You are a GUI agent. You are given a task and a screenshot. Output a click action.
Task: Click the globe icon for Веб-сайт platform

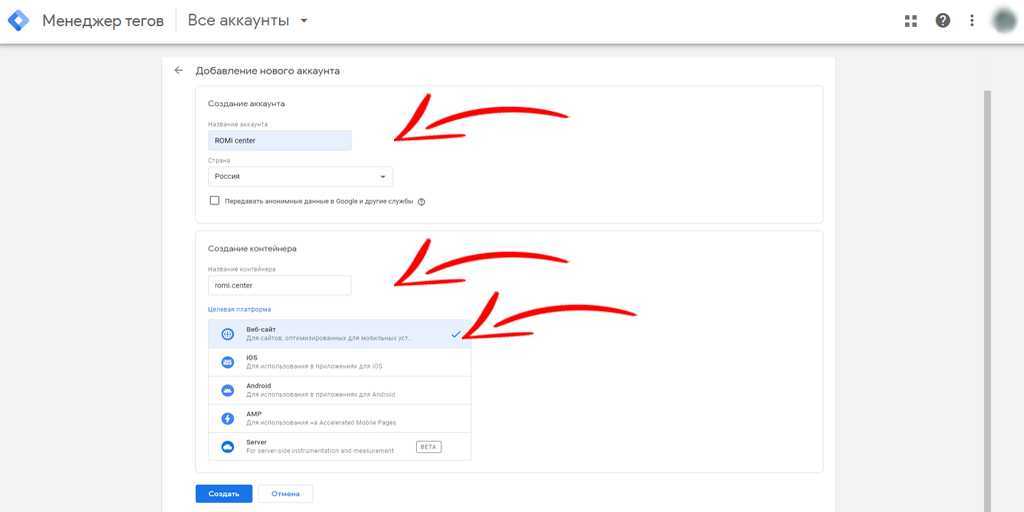pos(227,334)
